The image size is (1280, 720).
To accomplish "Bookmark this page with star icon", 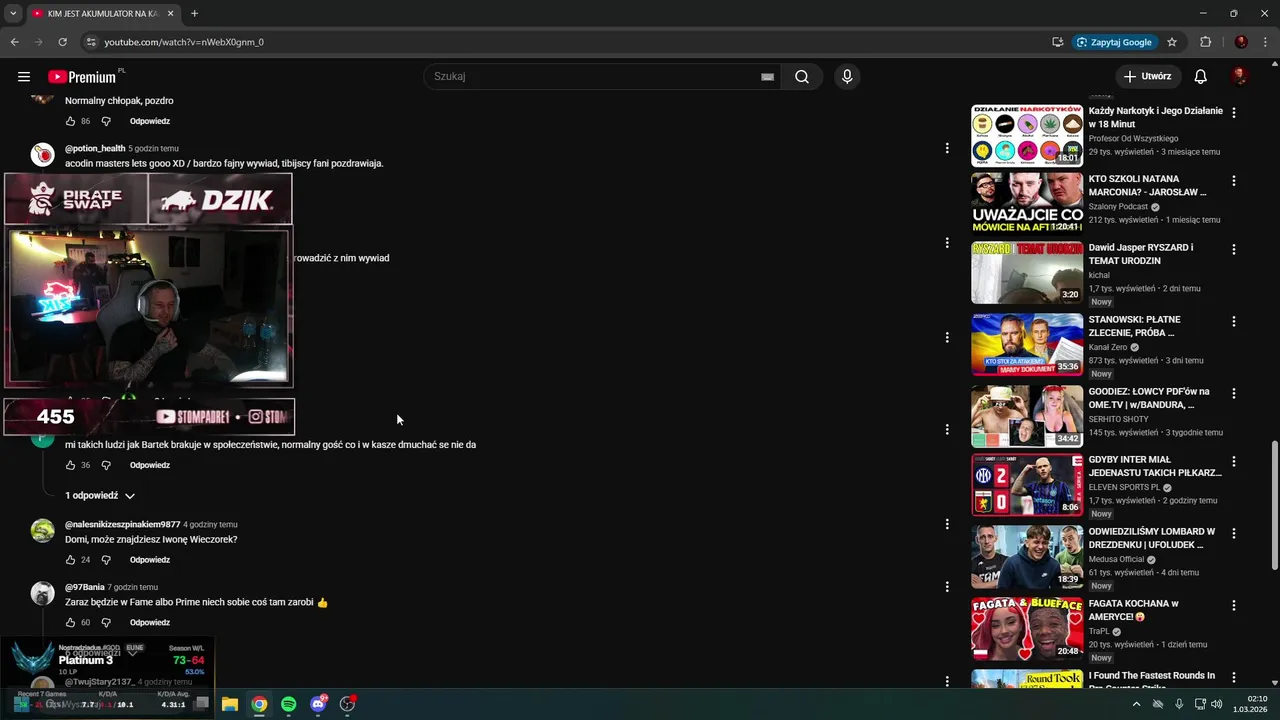I will point(1172,42).
